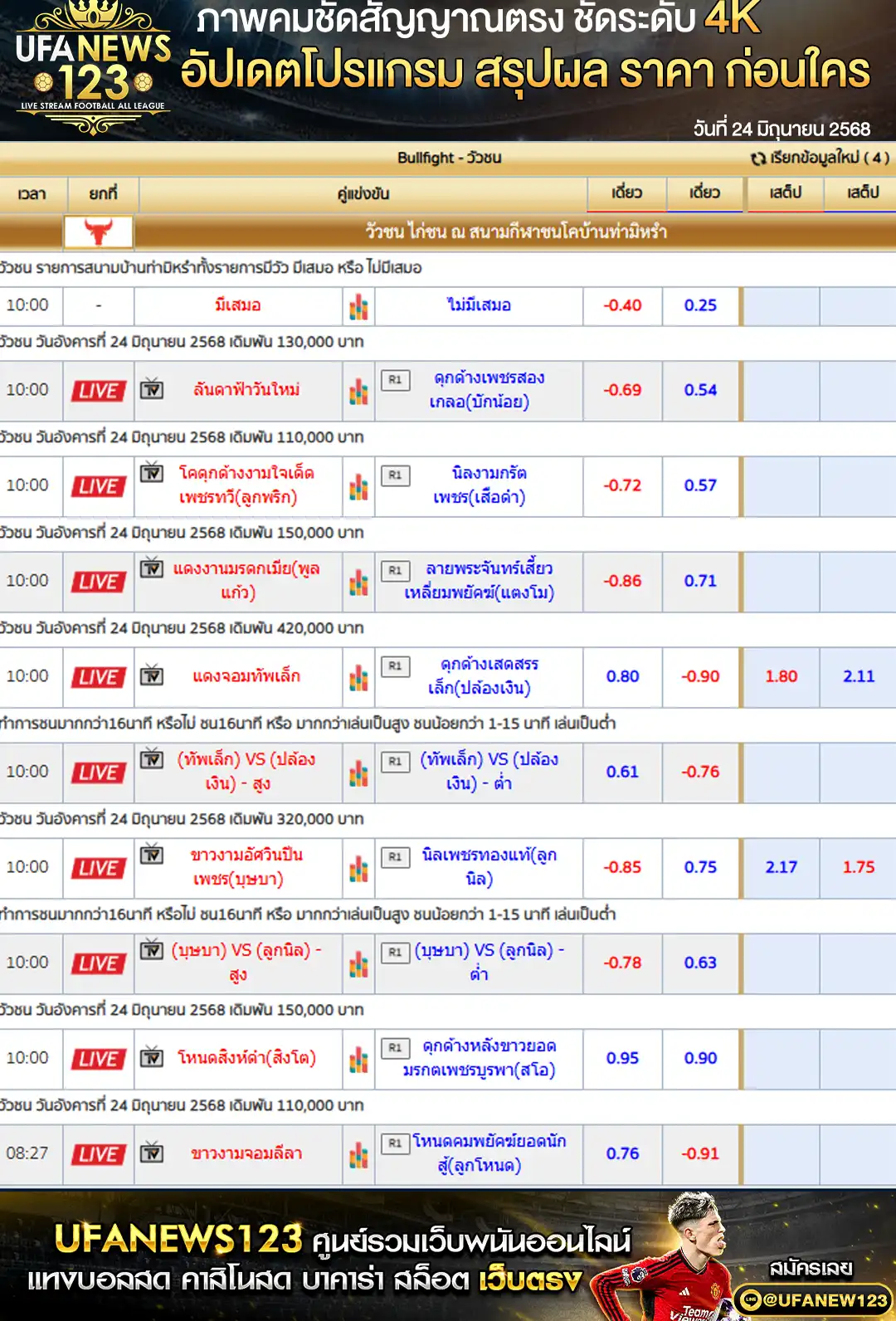Viewport: 896px width, 1321px height.
Task: Click TV stream icon for แดงงามมรดกเมีย
Action: pyautogui.click(x=151, y=568)
